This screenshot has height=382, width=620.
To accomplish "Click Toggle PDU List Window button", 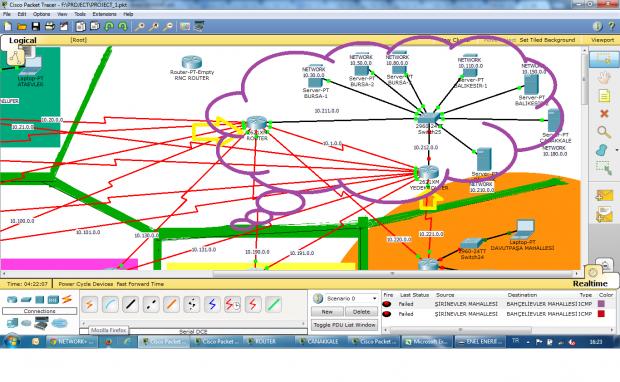I will click(x=344, y=325).
